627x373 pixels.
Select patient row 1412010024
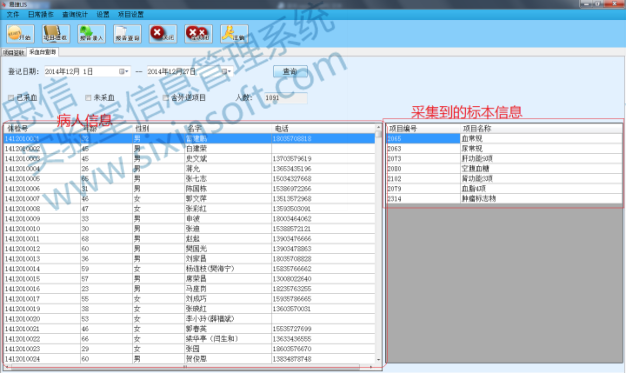[189, 359]
